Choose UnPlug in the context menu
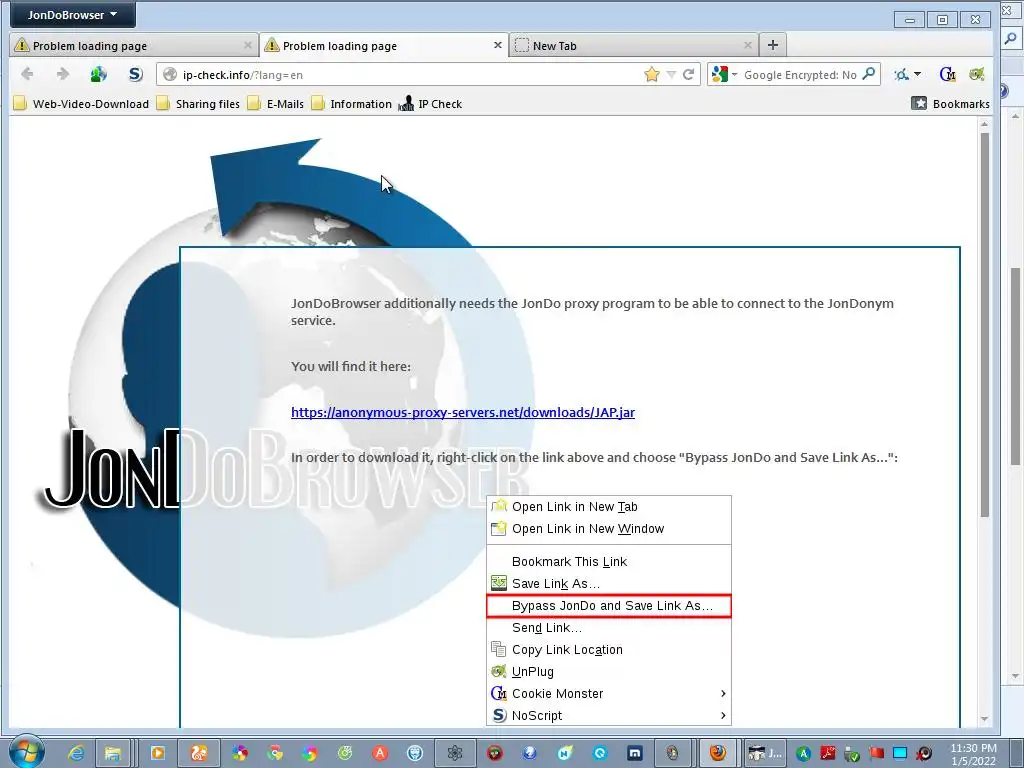This screenshot has width=1024, height=768. point(609,671)
